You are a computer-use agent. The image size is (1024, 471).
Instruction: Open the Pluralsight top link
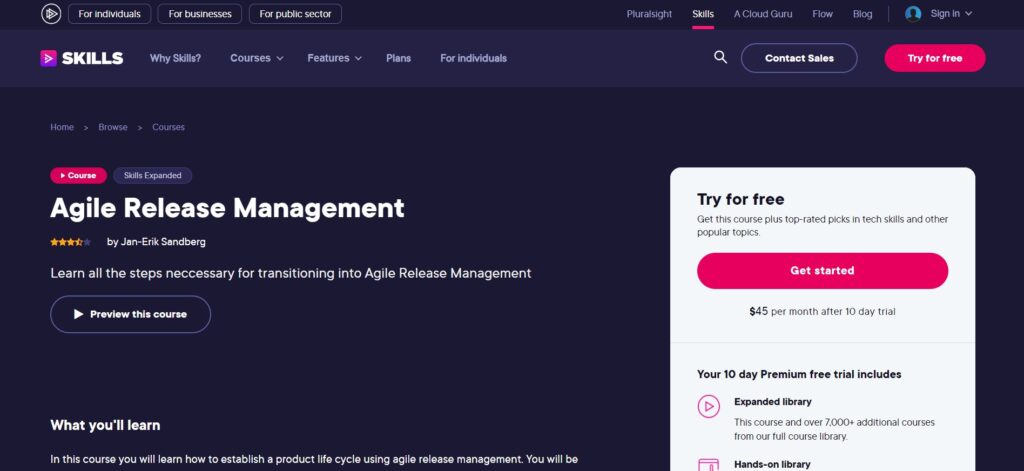(x=649, y=14)
